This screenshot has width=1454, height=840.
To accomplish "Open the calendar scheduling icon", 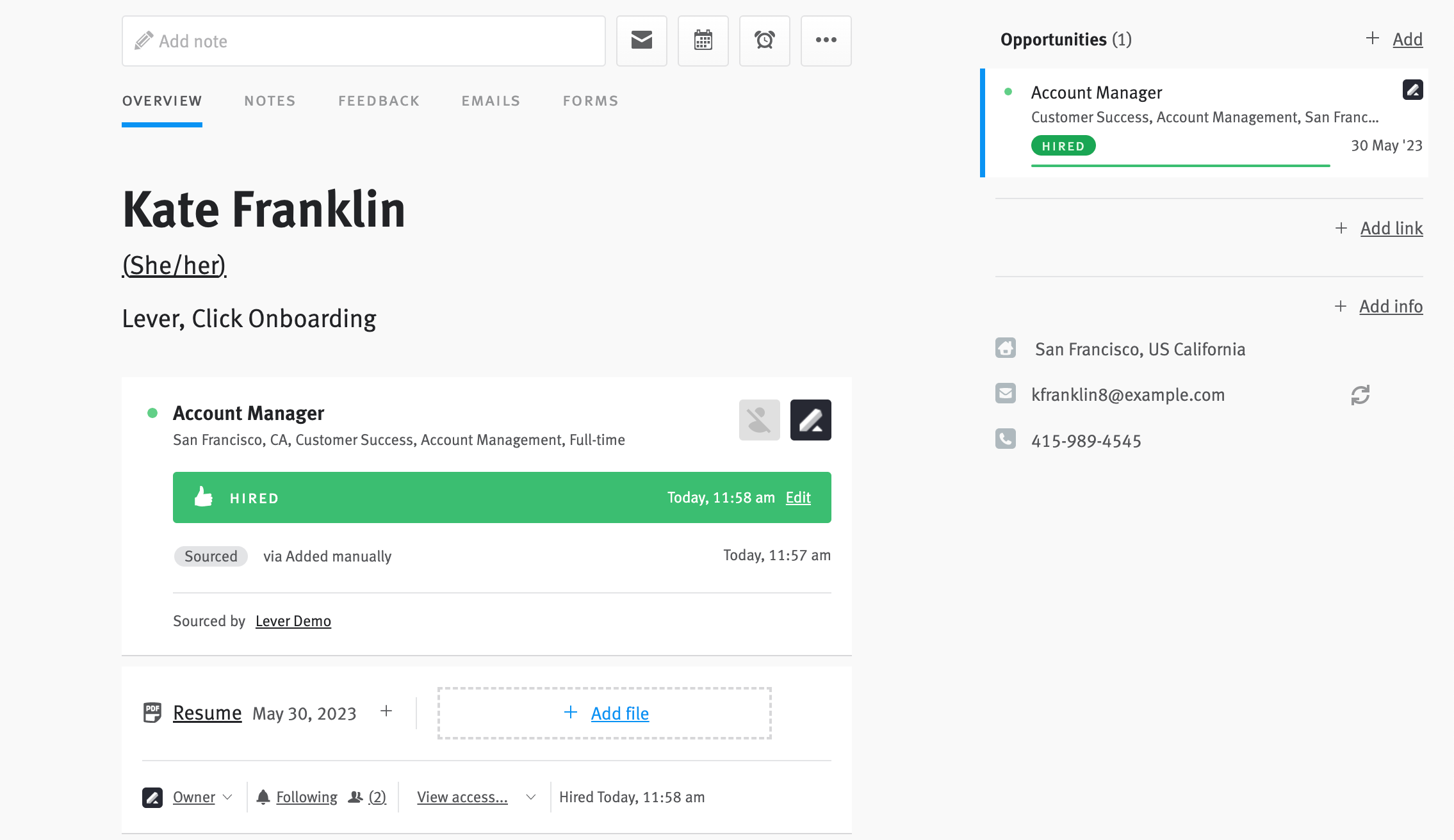I will [x=703, y=40].
